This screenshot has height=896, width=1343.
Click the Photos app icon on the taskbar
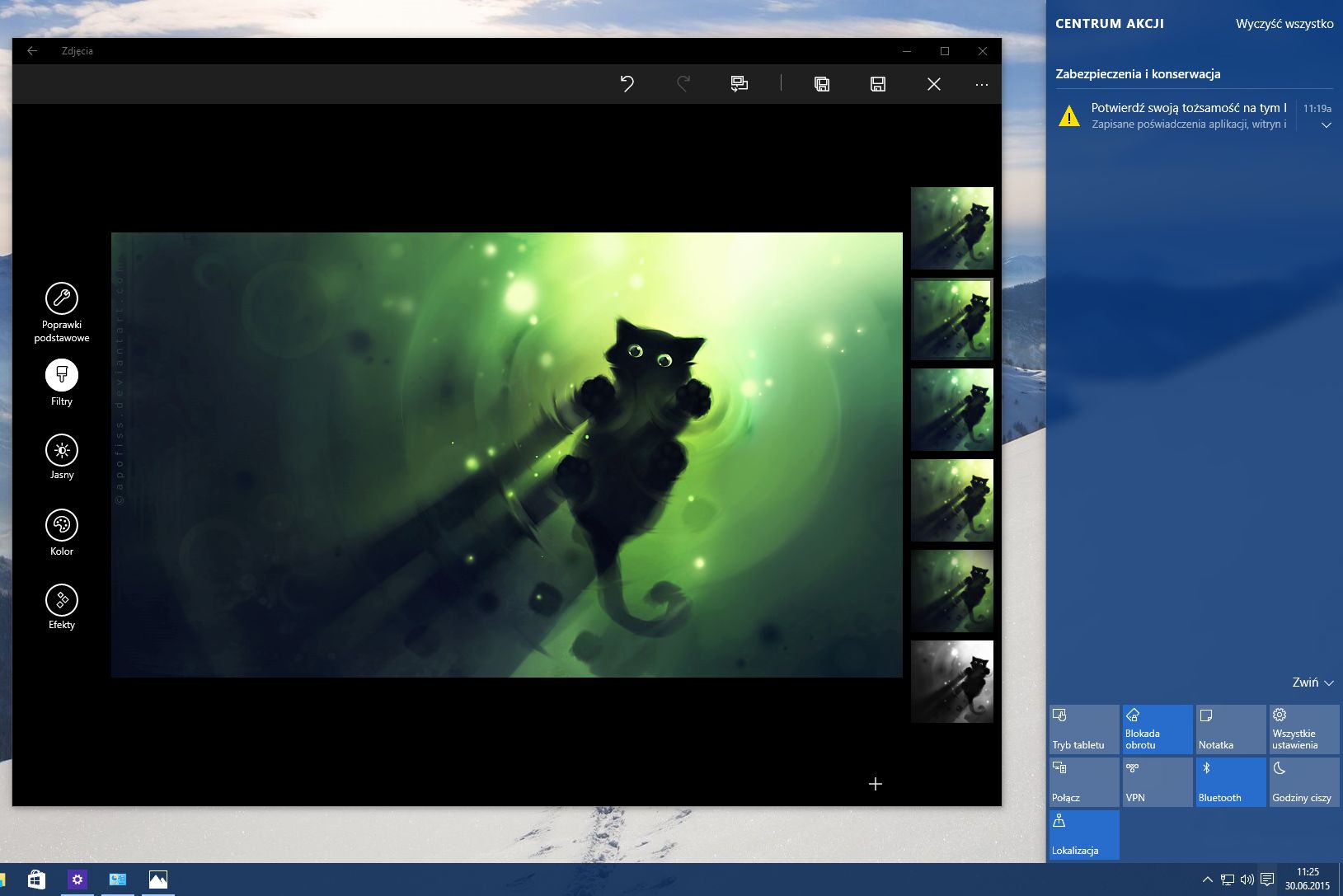click(x=157, y=880)
